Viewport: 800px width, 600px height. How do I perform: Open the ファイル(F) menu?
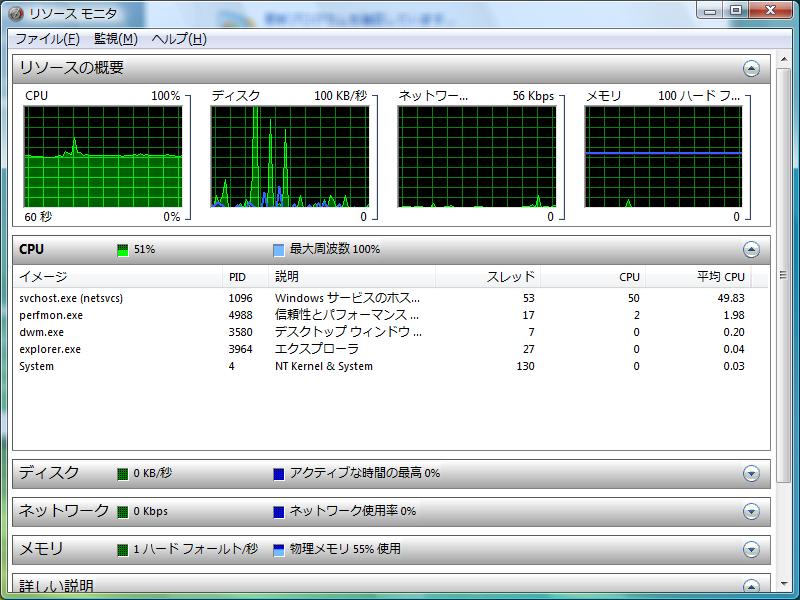pos(47,39)
